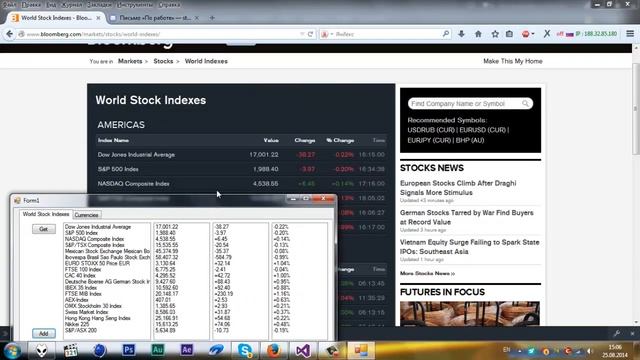Click the Windows Start orb
Image resolution: width=640 pixels, height=360 pixels.
pyautogui.click(x=12, y=351)
